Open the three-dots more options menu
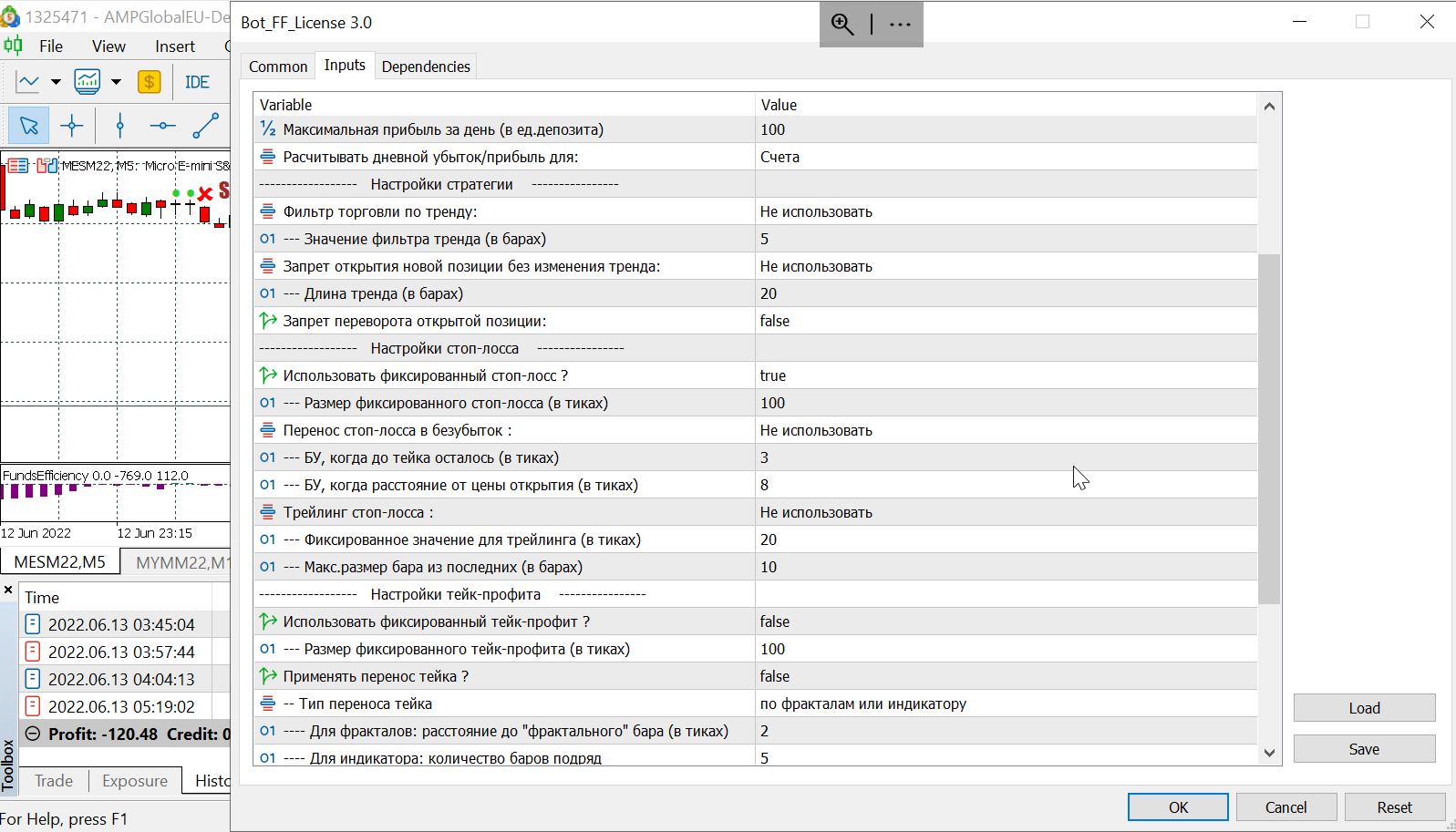The image size is (1456, 832). 900,25
